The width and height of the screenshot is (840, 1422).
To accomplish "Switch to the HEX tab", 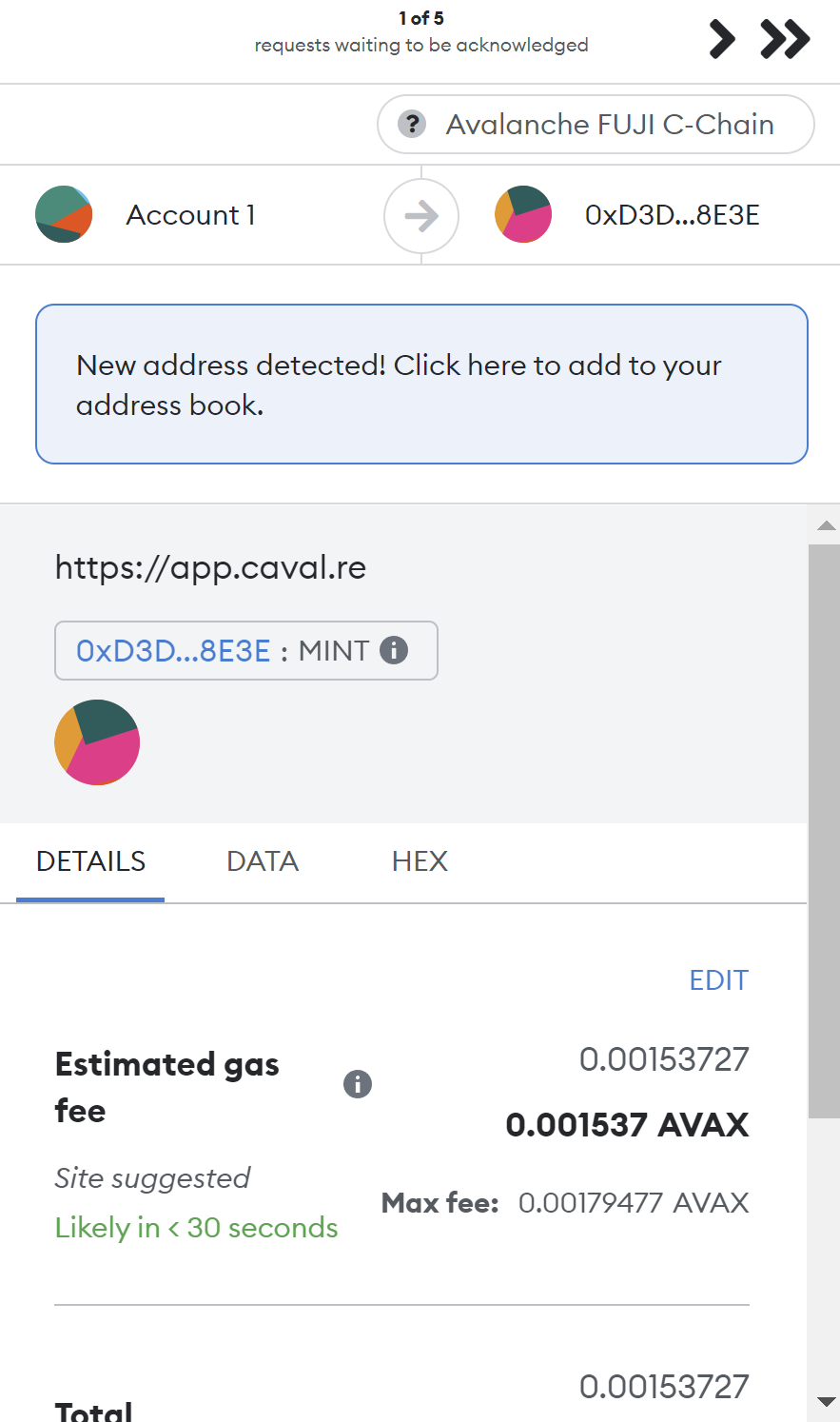I will pyautogui.click(x=420, y=861).
